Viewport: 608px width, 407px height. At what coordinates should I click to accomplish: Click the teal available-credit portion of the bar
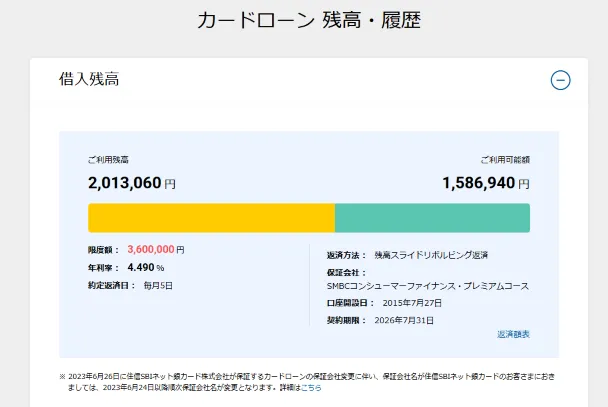point(432,218)
